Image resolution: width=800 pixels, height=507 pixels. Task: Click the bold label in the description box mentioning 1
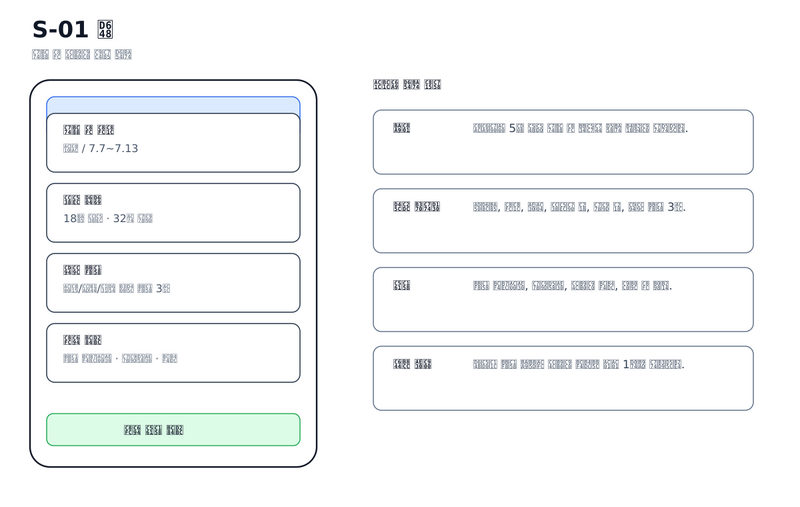412,364
